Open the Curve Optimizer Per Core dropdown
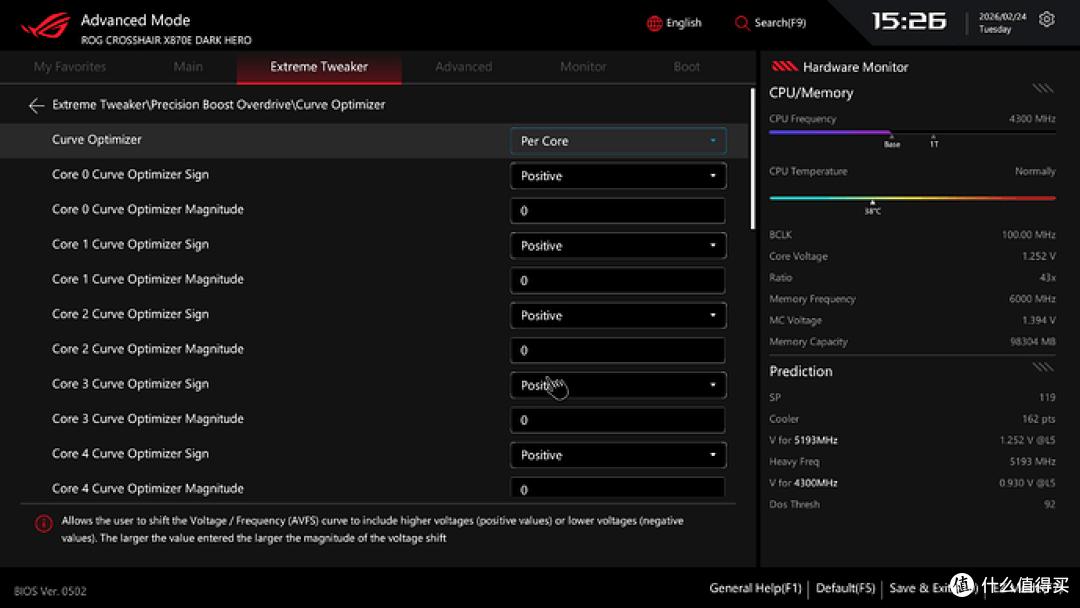This screenshot has width=1080, height=608. pyautogui.click(x=618, y=140)
